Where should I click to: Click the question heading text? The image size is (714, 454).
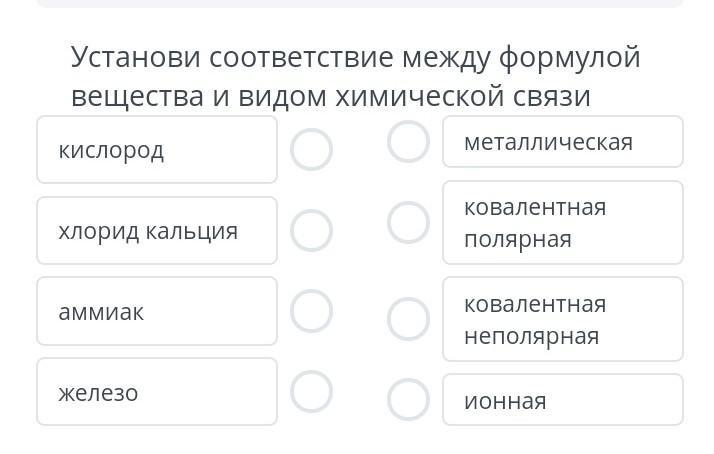click(x=355, y=76)
